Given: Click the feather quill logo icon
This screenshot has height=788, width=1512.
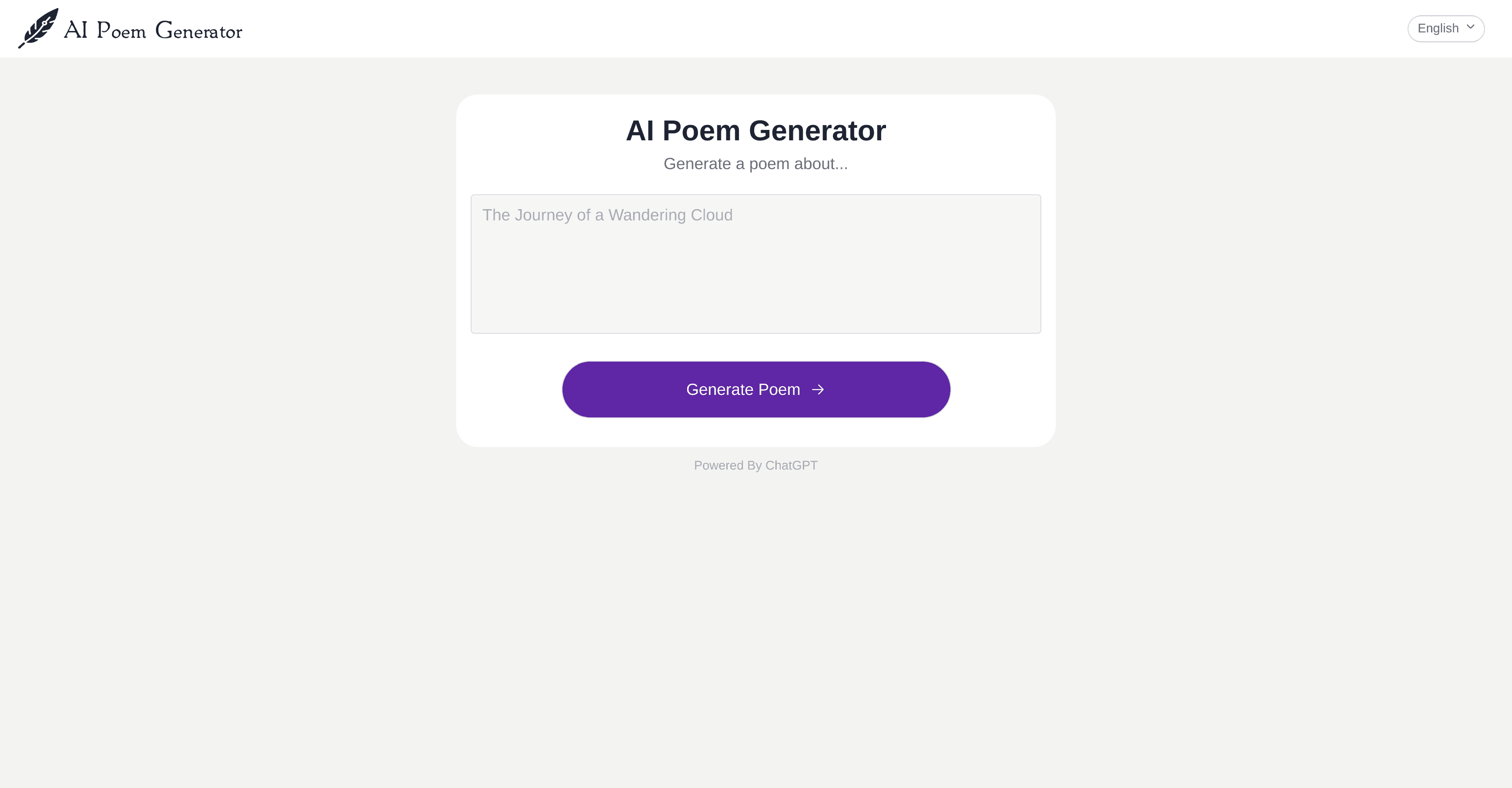Looking at the screenshot, I should 38,28.
